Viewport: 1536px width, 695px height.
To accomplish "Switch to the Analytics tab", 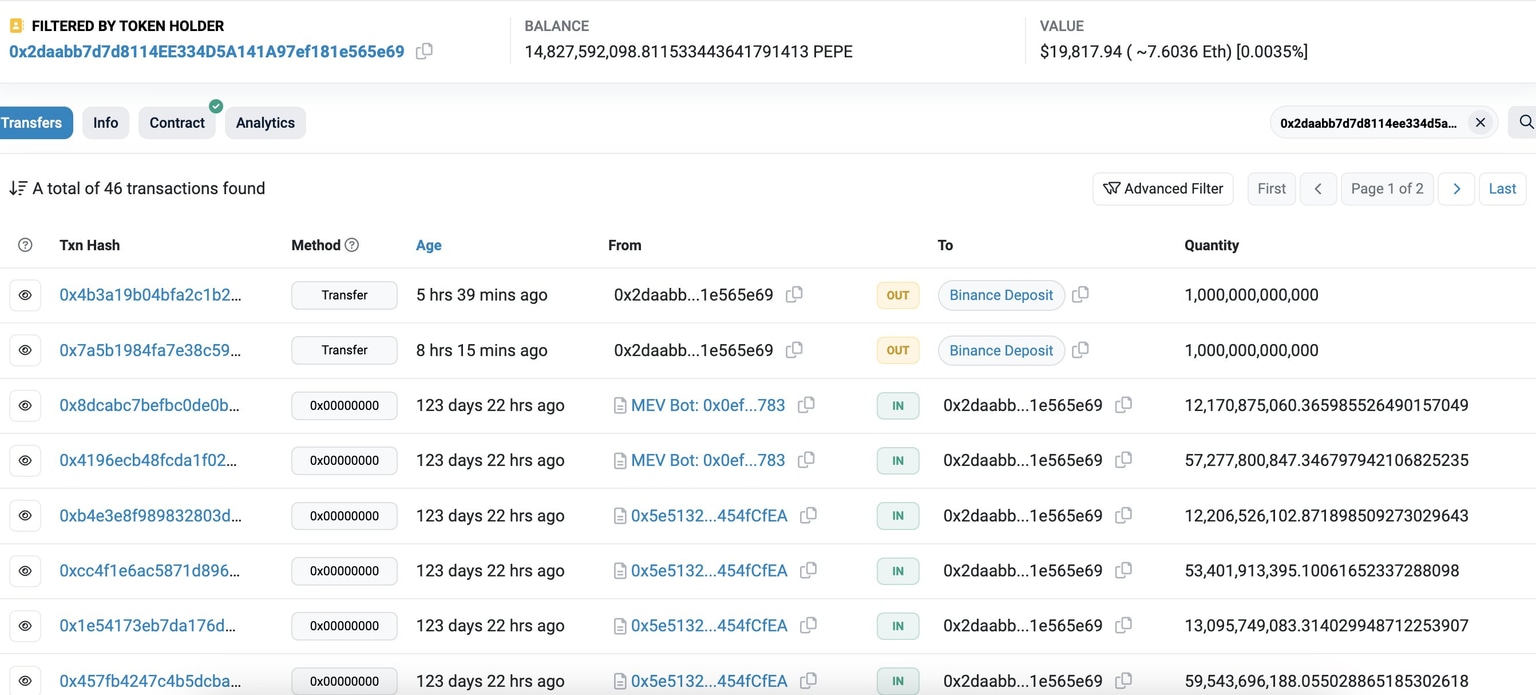I will 265,122.
